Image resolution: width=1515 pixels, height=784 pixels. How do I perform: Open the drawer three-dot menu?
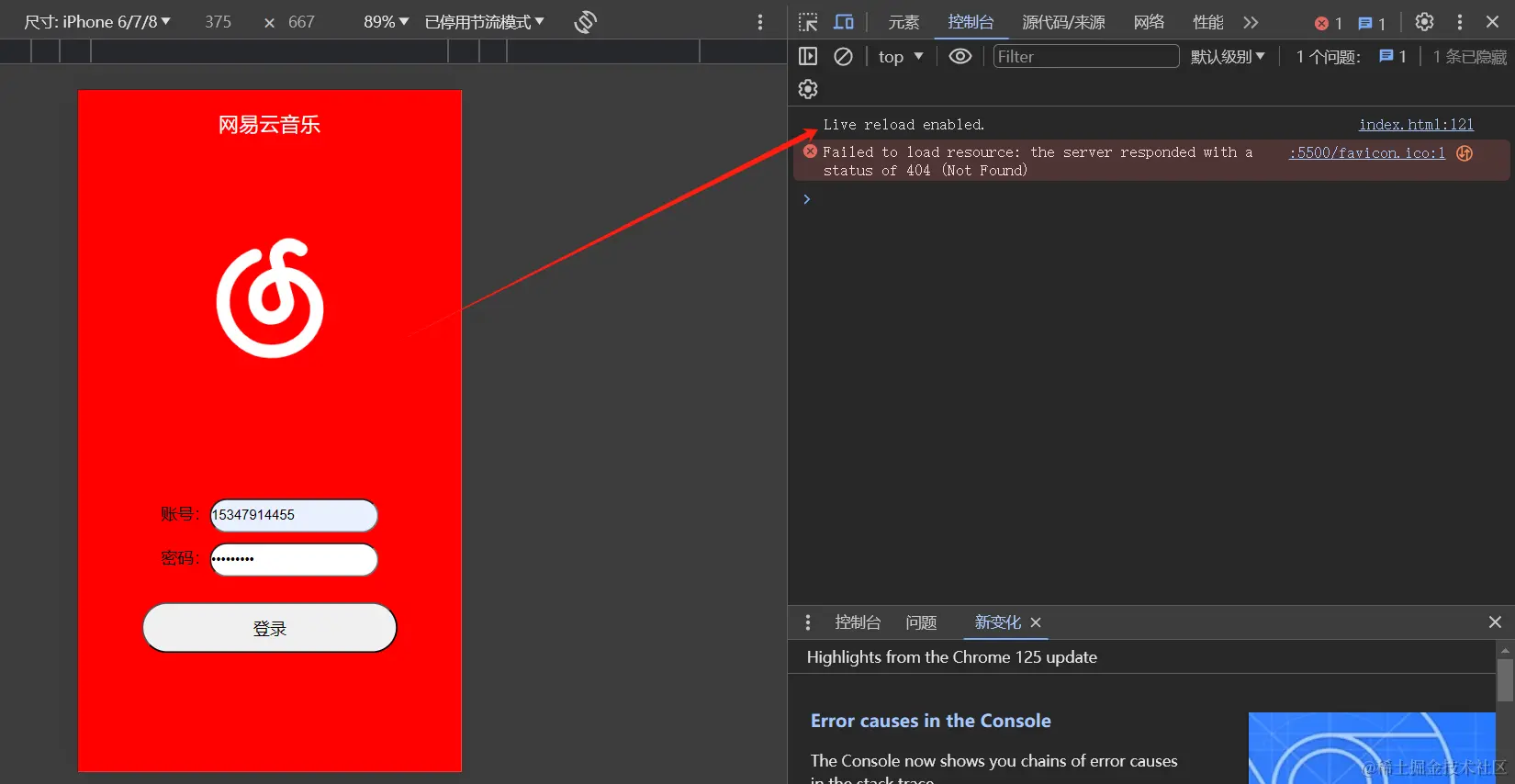pyautogui.click(x=808, y=622)
